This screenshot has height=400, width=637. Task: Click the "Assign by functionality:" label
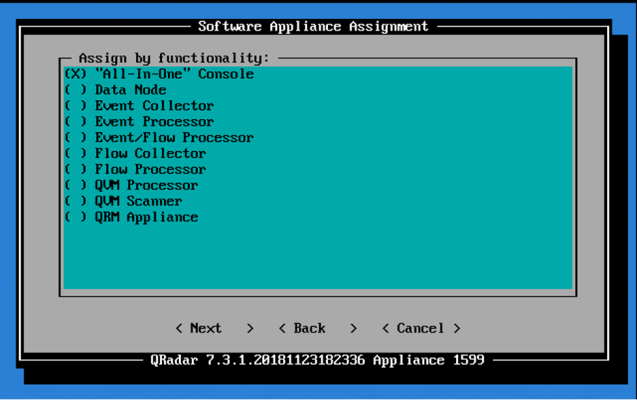(x=174, y=58)
